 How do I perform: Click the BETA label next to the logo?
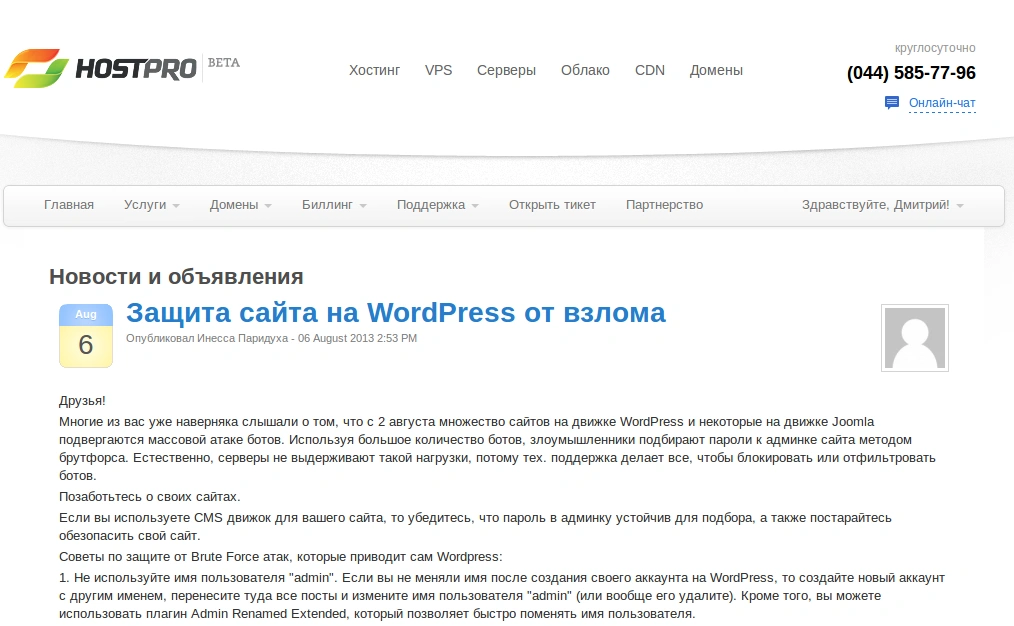tap(224, 63)
